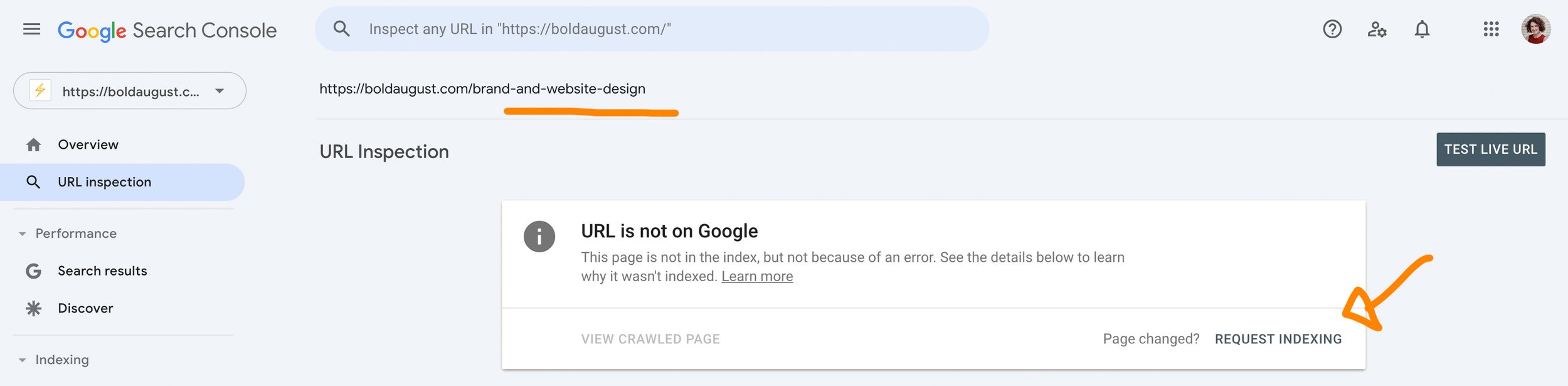Collapse the Performance section
This screenshot has height=386, width=1568.
23,234
